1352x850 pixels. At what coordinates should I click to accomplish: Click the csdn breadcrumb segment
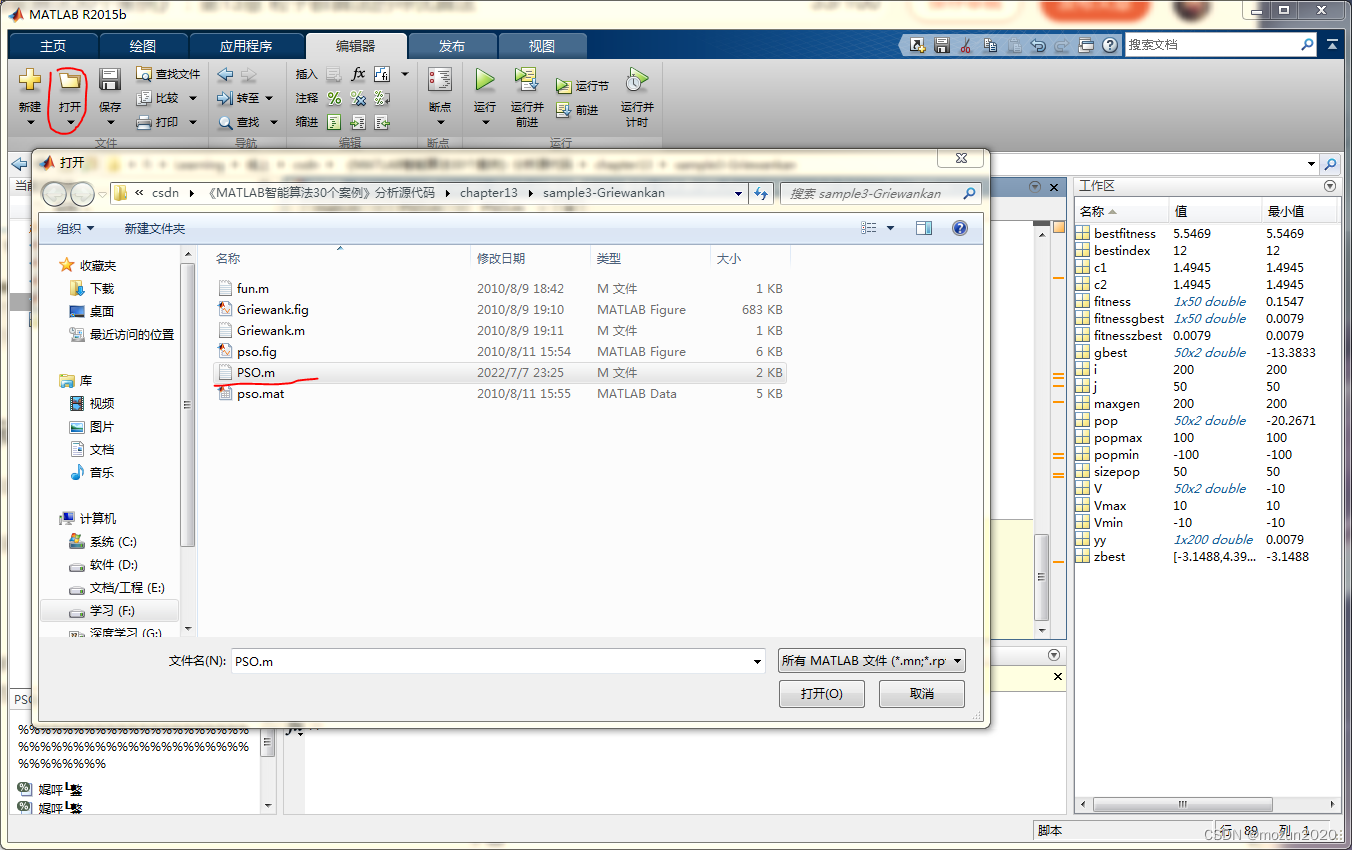coord(165,193)
